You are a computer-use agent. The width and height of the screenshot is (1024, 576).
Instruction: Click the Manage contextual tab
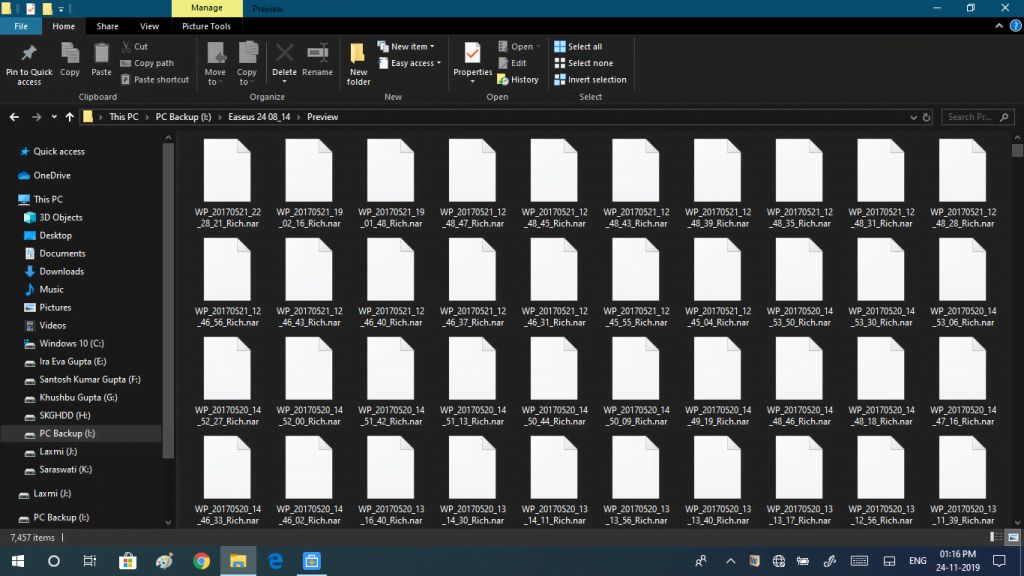coord(207,8)
